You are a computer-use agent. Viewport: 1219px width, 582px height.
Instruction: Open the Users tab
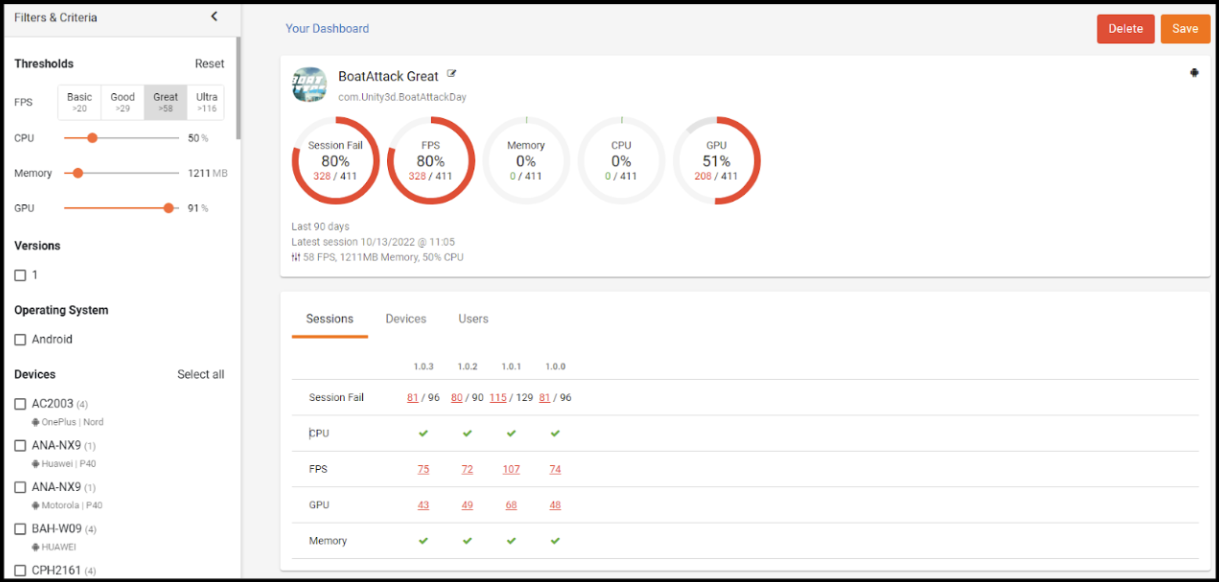coord(473,318)
